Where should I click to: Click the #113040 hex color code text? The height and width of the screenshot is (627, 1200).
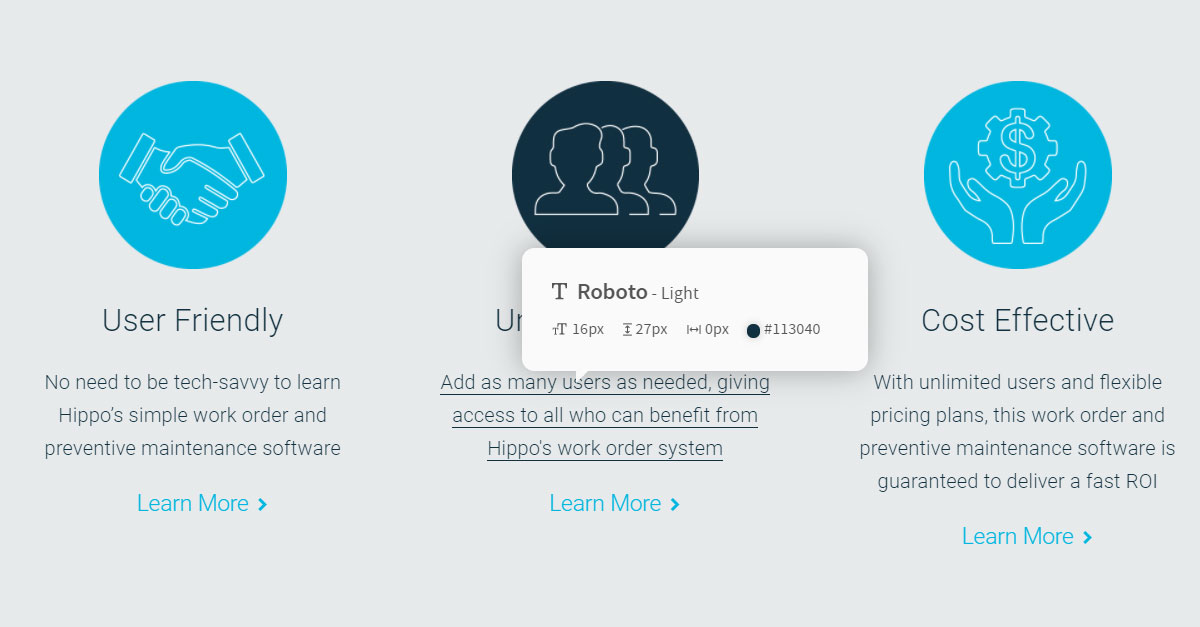pyautogui.click(x=792, y=329)
